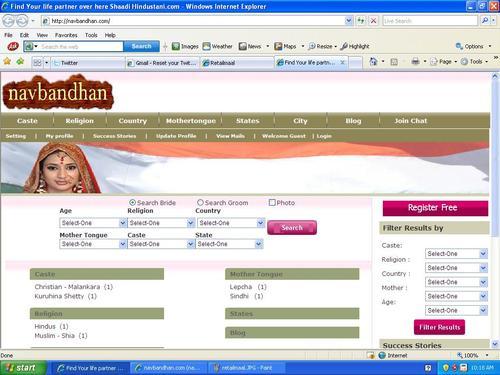This screenshot has height=375, width=500.
Task: Open the Images toolbar shortcut
Action: tap(185, 46)
